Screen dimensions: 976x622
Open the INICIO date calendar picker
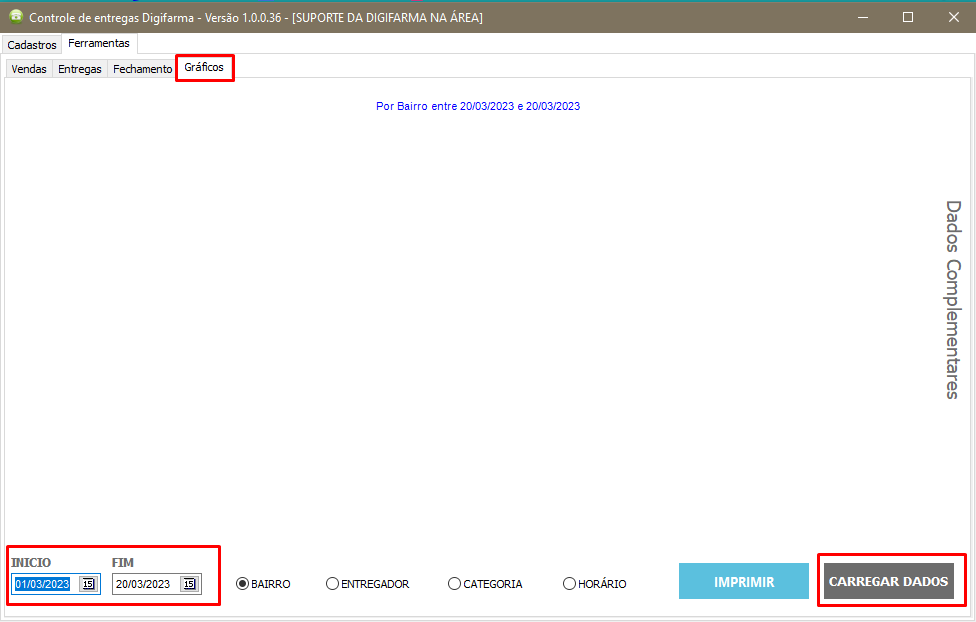(x=88, y=584)
